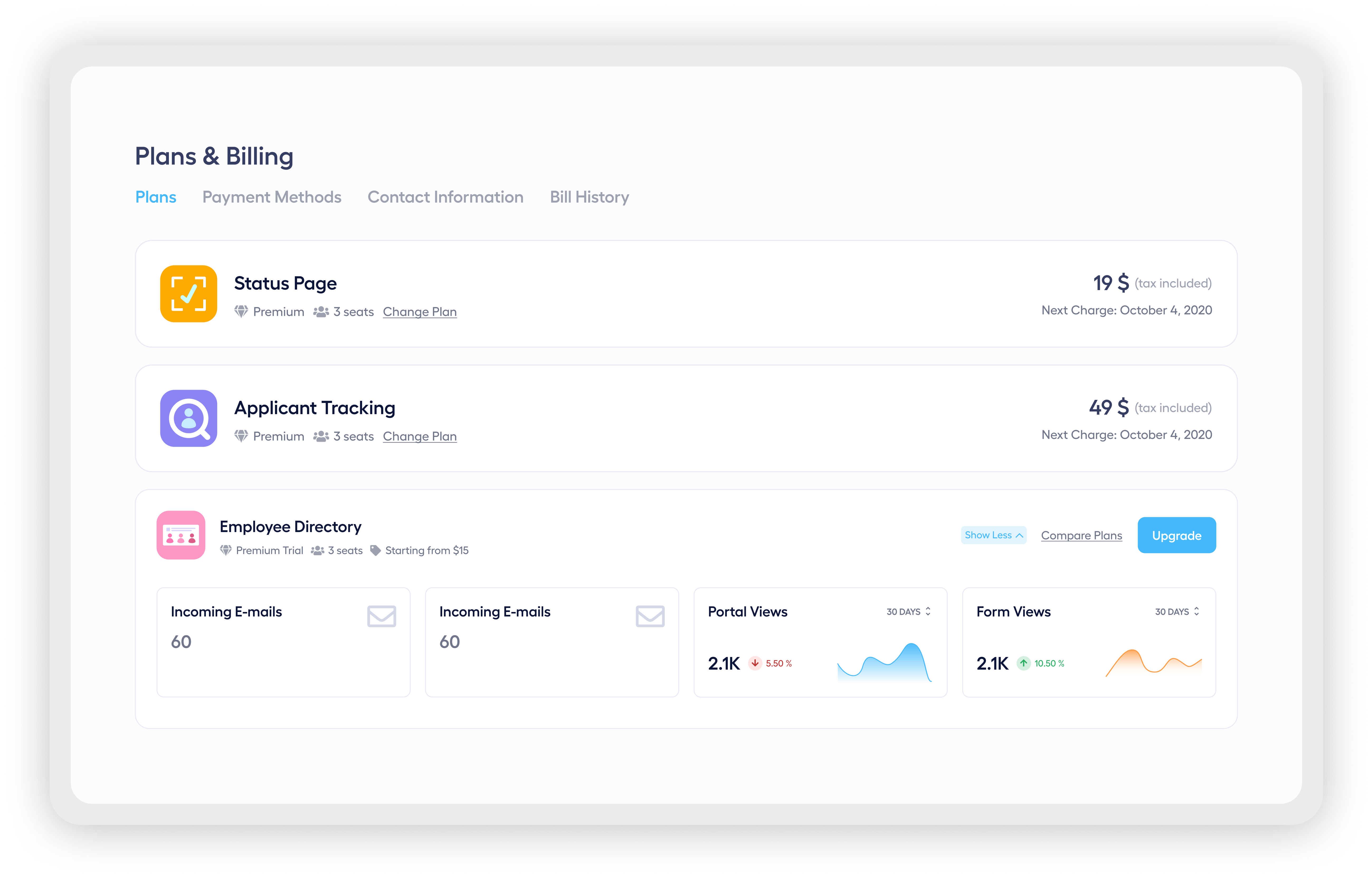
Task: Click the 10.50 % change value
Action: coord(1049,663)
